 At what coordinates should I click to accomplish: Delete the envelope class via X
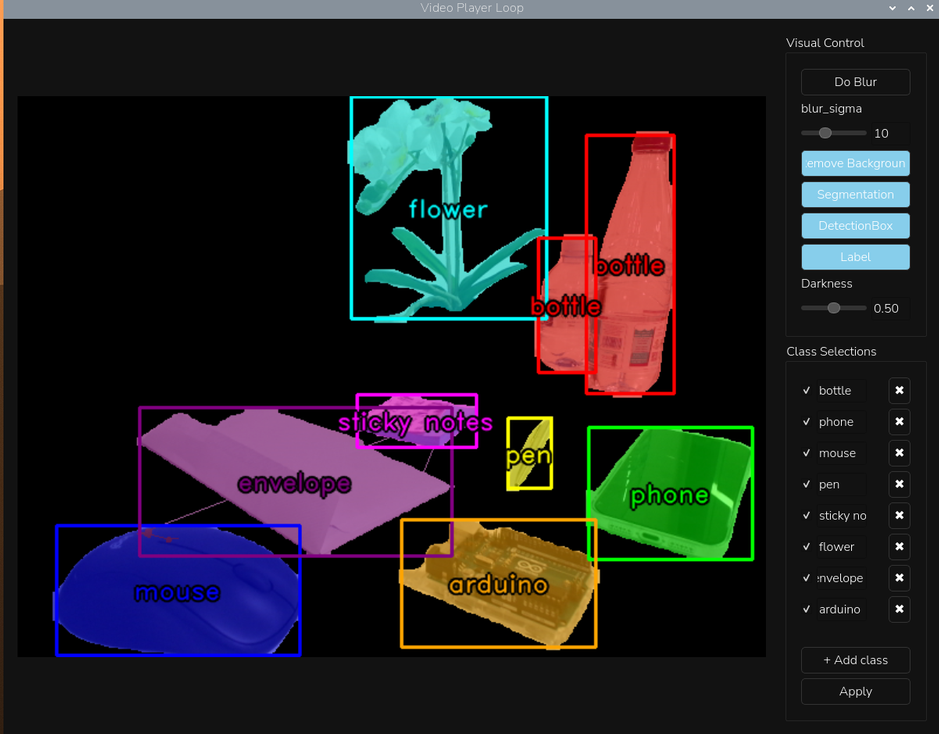click(x=899, y=578)
